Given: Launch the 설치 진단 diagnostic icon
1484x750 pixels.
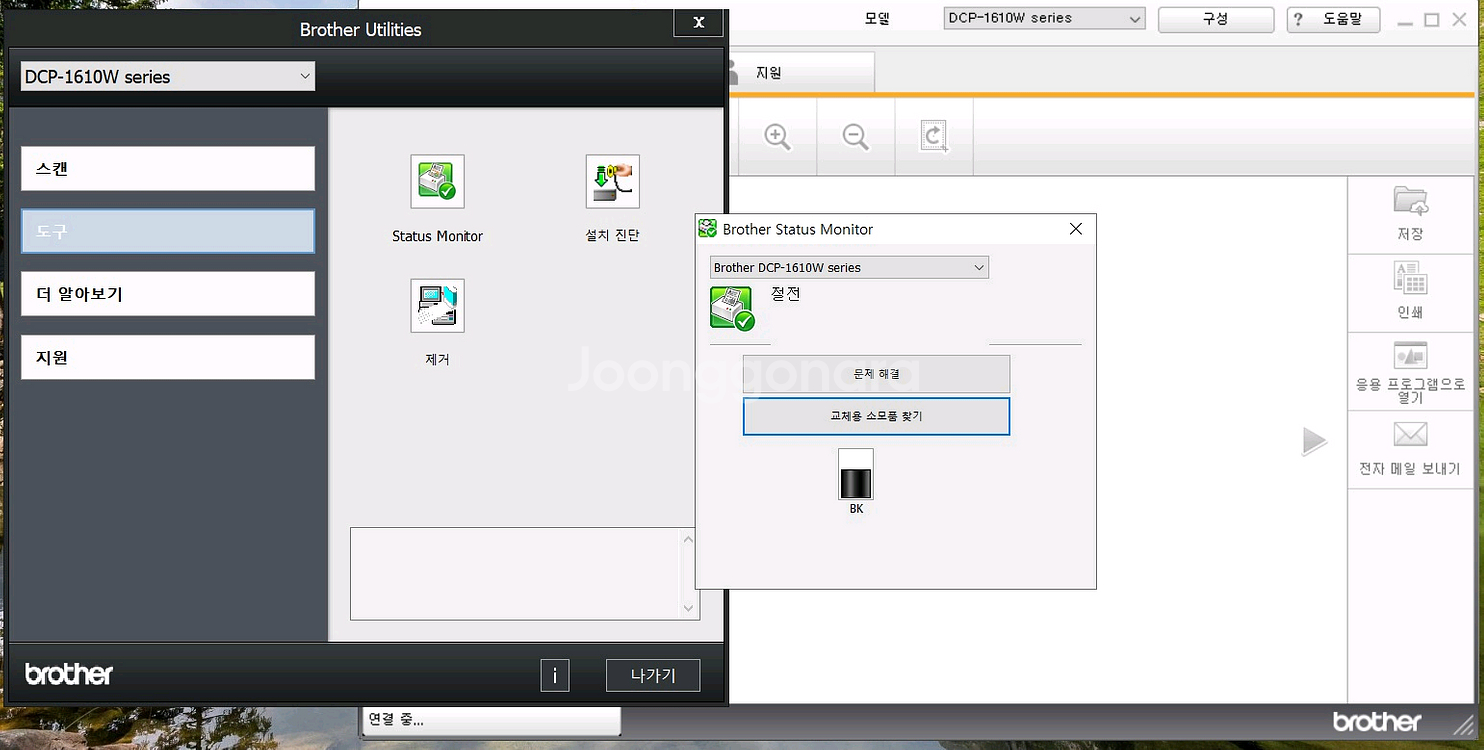Looking at the screenshot, I should (x=612, y=182).
